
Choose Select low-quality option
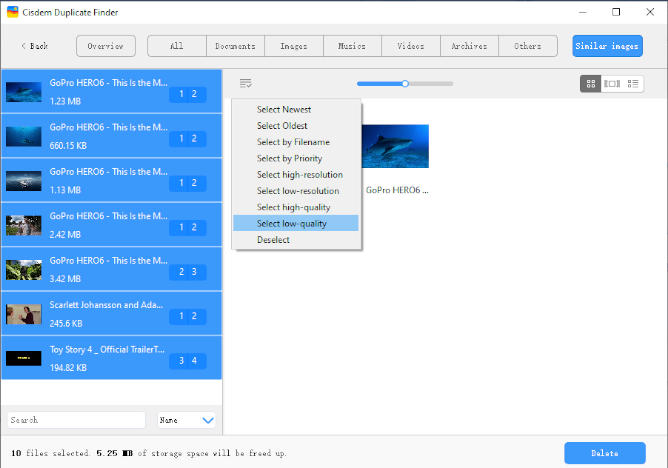pyautogui.click(x=296, y=223)
